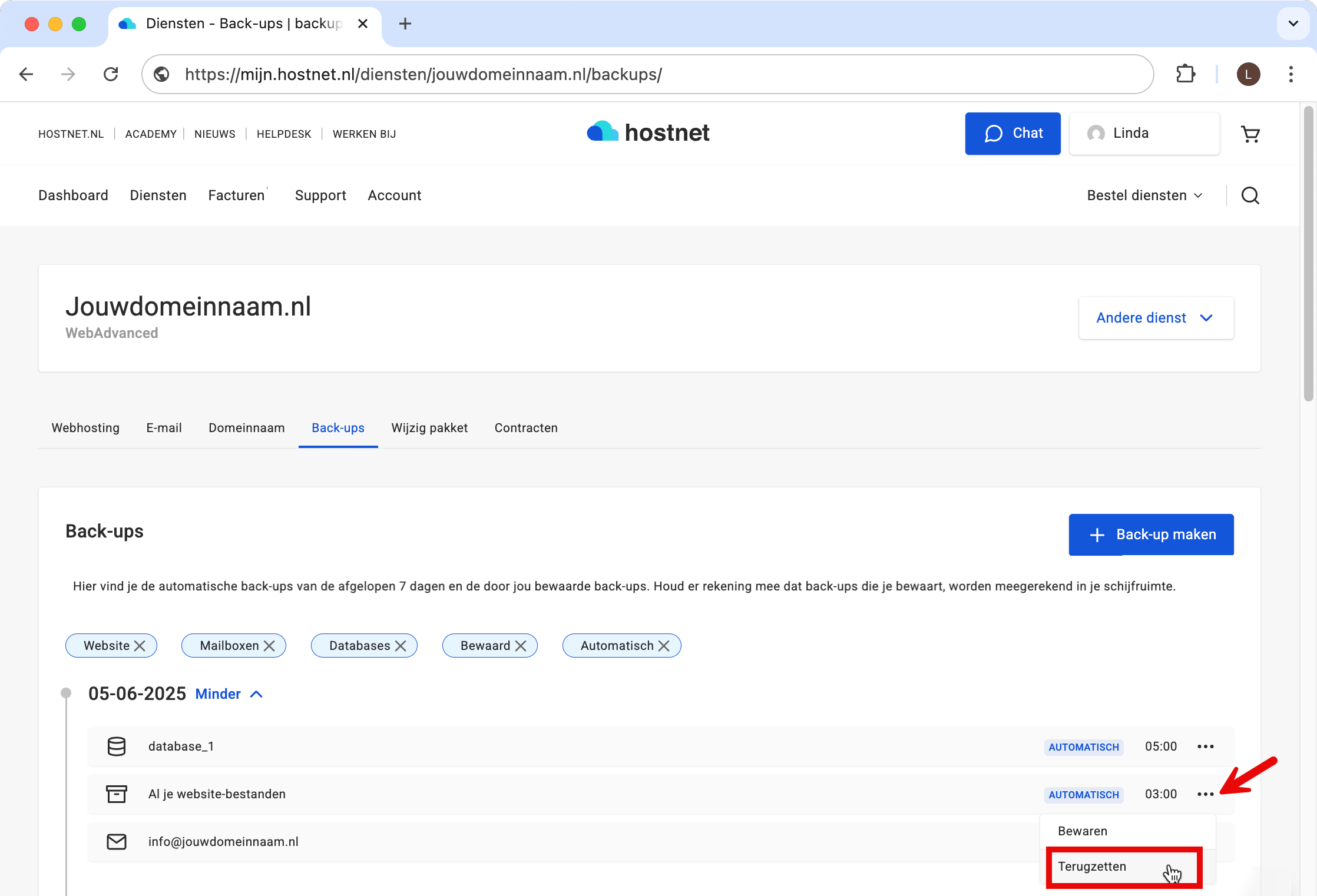
Task: Click the search magnifier icon
Action: [1250, 195]
